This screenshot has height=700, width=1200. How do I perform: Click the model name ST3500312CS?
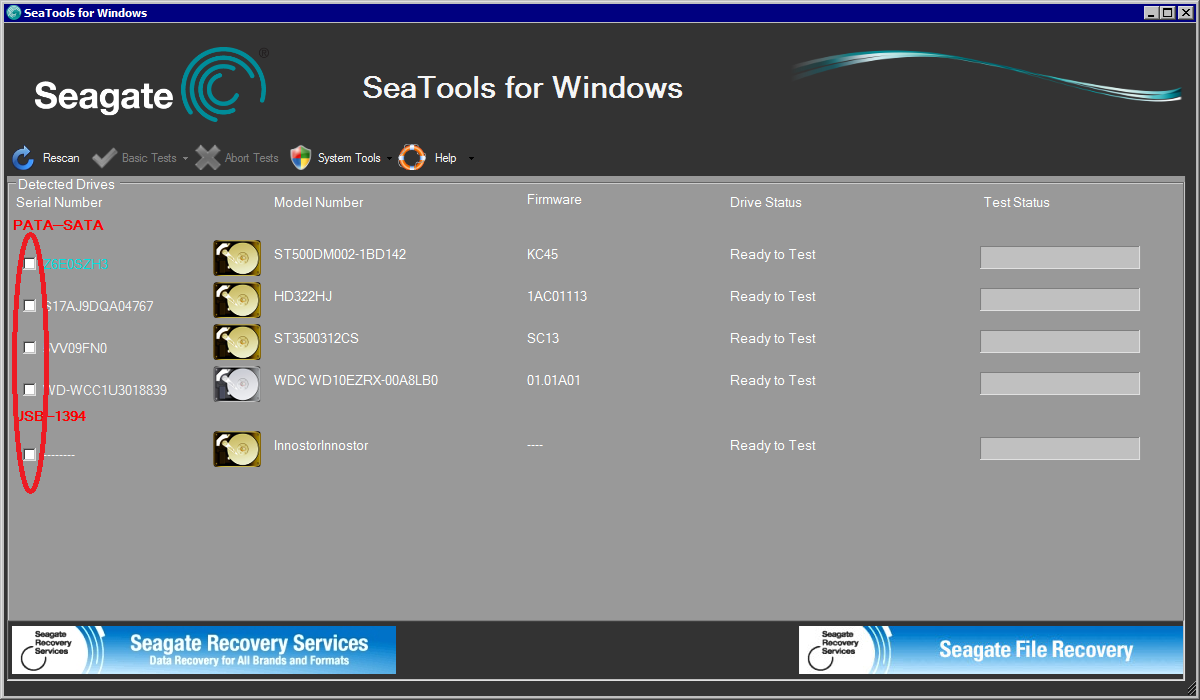[x=316, y=338]
